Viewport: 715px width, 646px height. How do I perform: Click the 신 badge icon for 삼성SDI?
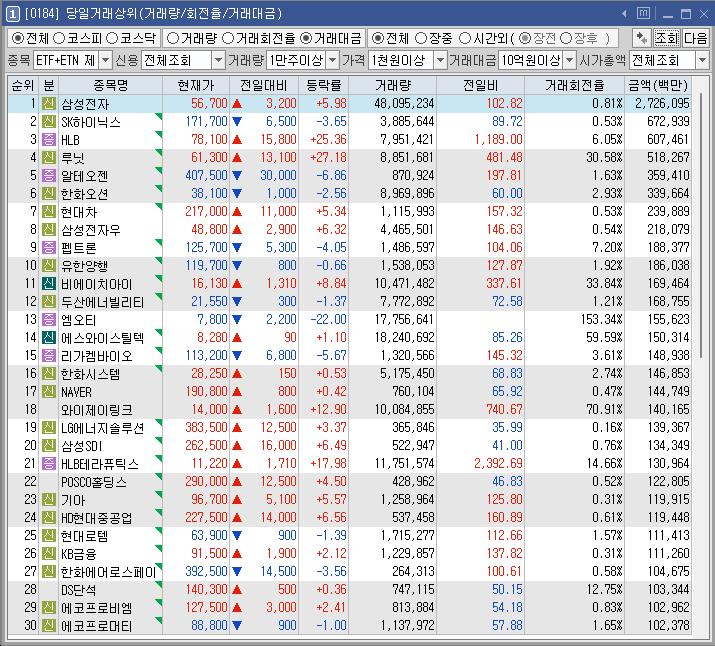[49, 445]
